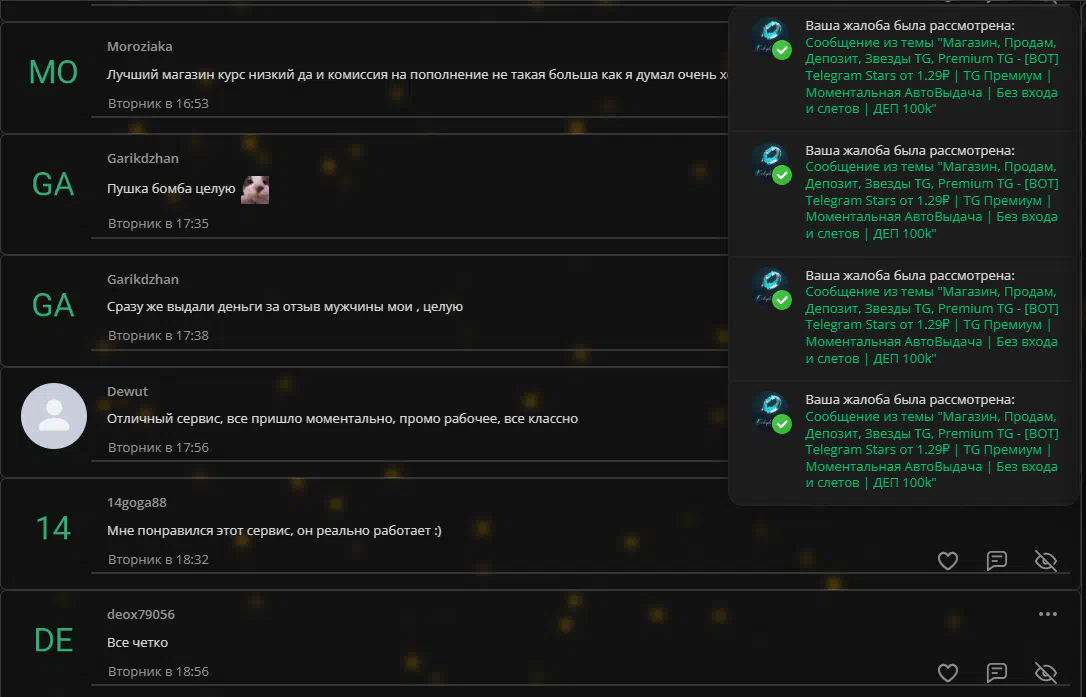The height and width of the screenshot is (697, 1086).
Task: Open Garikdzhan's profile from "Пушка бомба" comment
Action: 143,159
